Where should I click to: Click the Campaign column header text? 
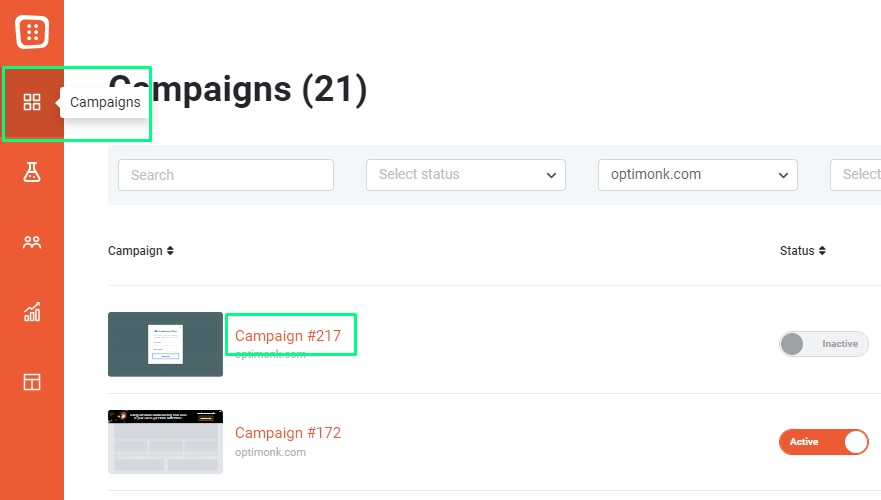coord(135,251)
